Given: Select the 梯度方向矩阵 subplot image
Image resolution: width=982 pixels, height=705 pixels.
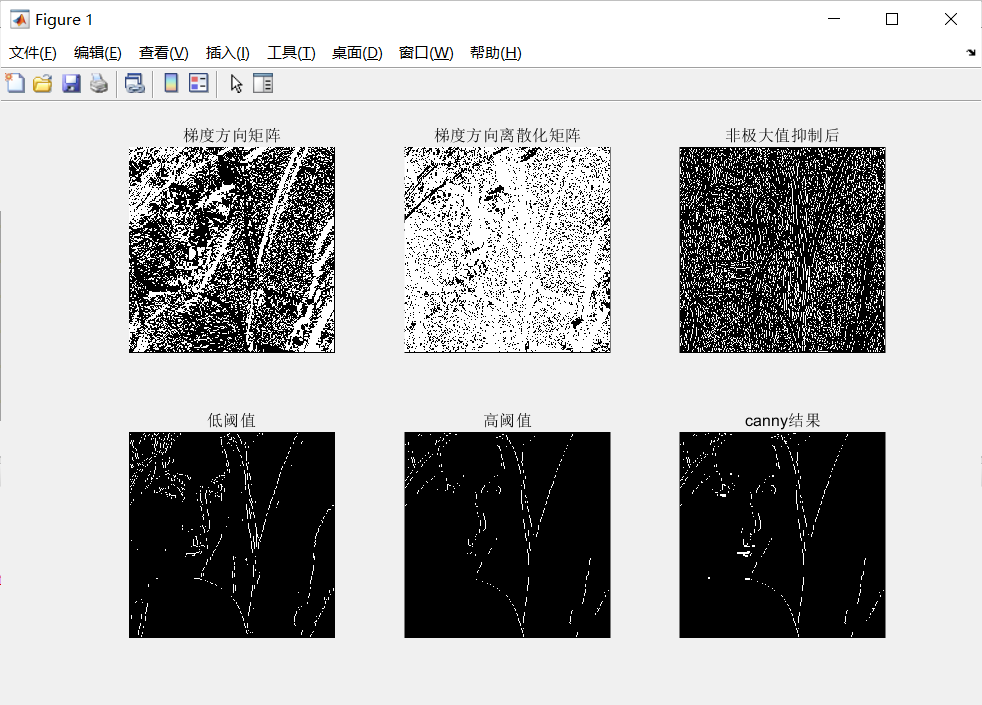Looking at the screenshot, I should (x=231, y=249).
